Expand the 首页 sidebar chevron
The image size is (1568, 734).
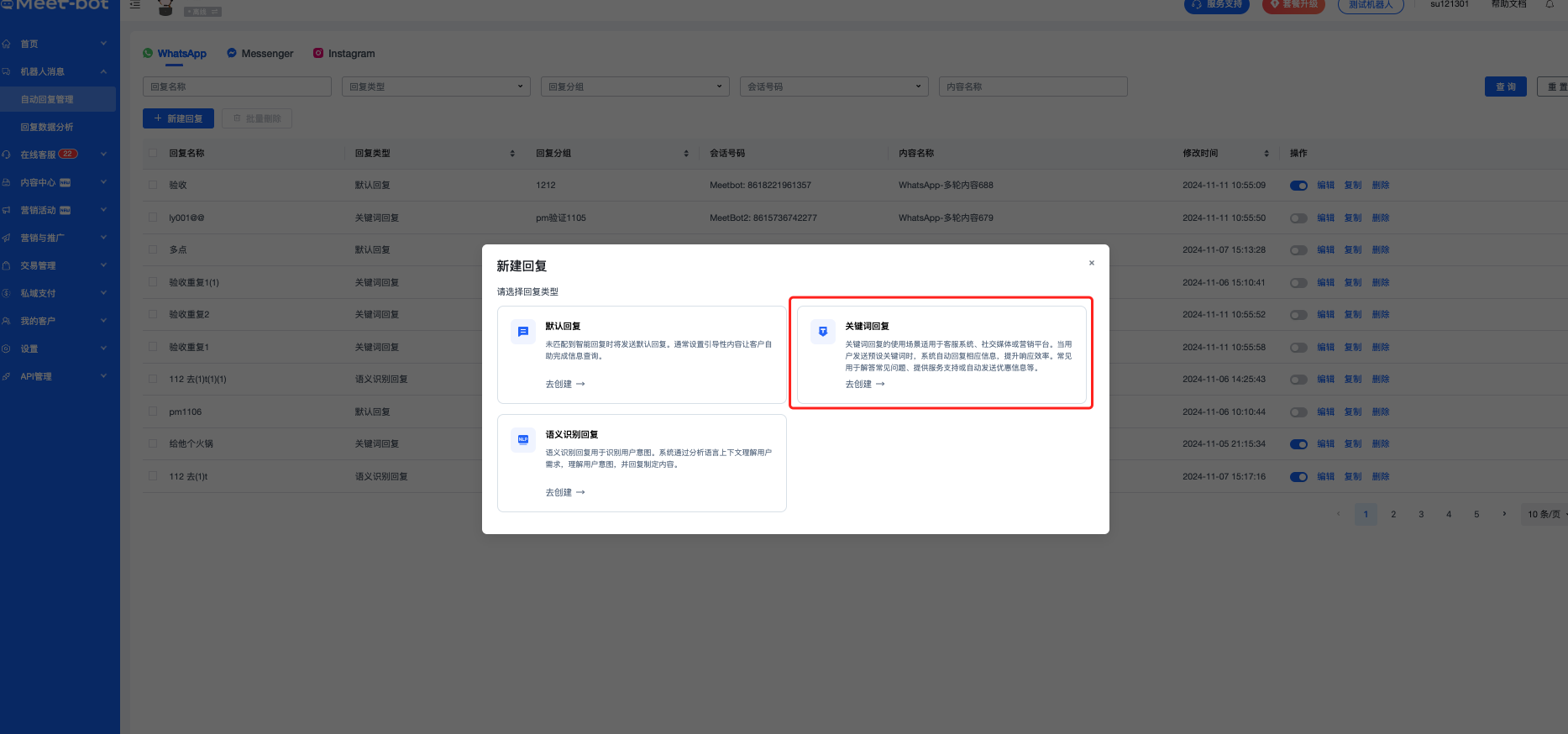(103, 44)
